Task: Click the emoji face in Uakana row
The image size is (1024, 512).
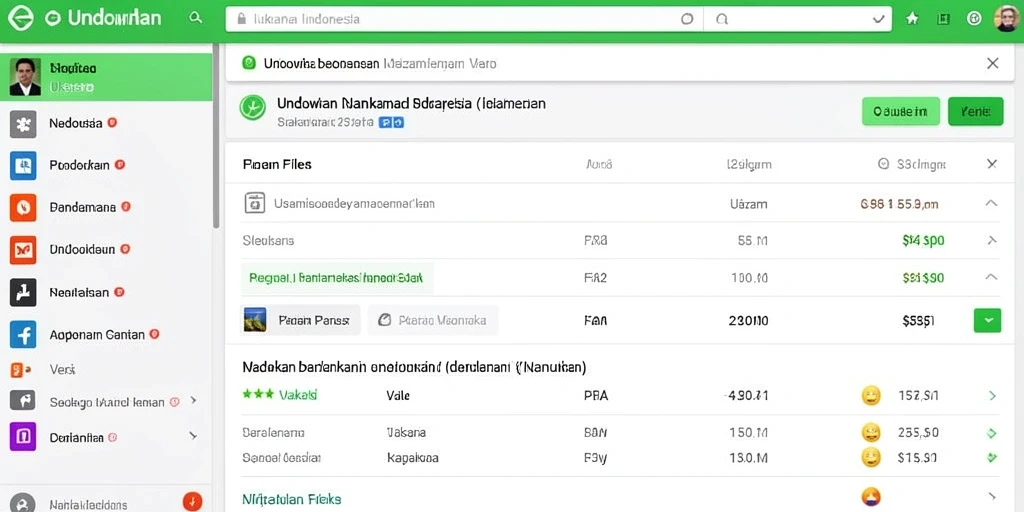Action: (871, 432)
